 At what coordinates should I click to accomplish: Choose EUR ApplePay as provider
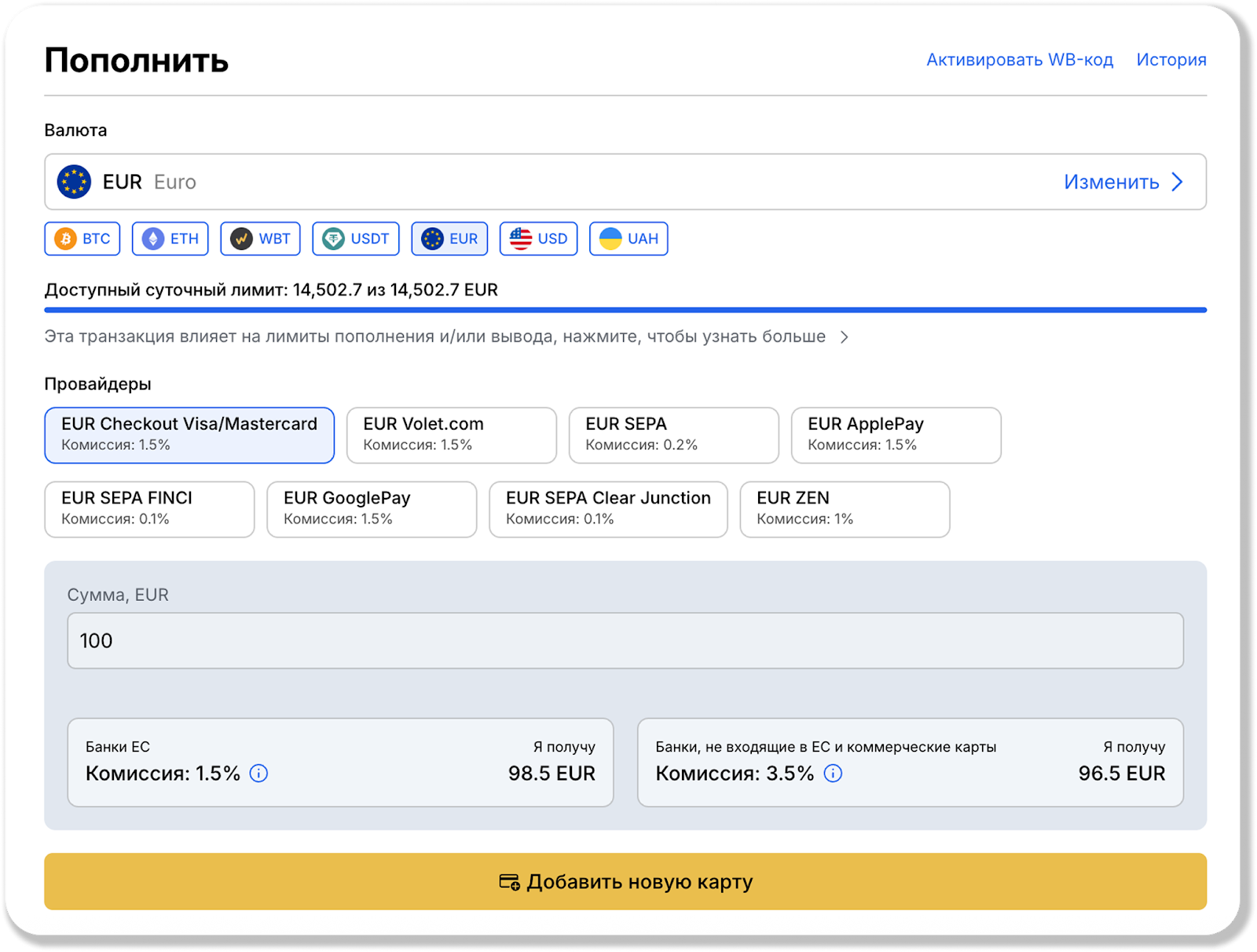(896, 434)
